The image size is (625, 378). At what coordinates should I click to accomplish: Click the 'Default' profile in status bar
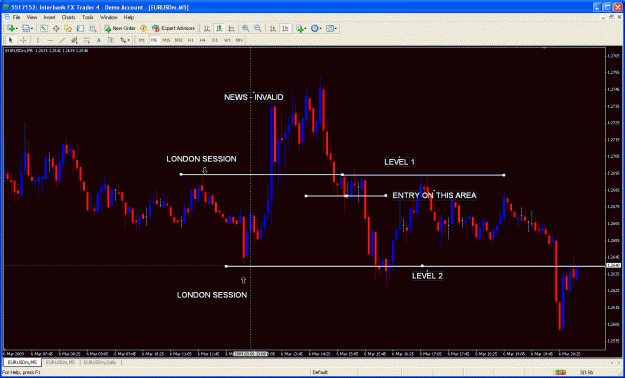[x=320, y=372]
